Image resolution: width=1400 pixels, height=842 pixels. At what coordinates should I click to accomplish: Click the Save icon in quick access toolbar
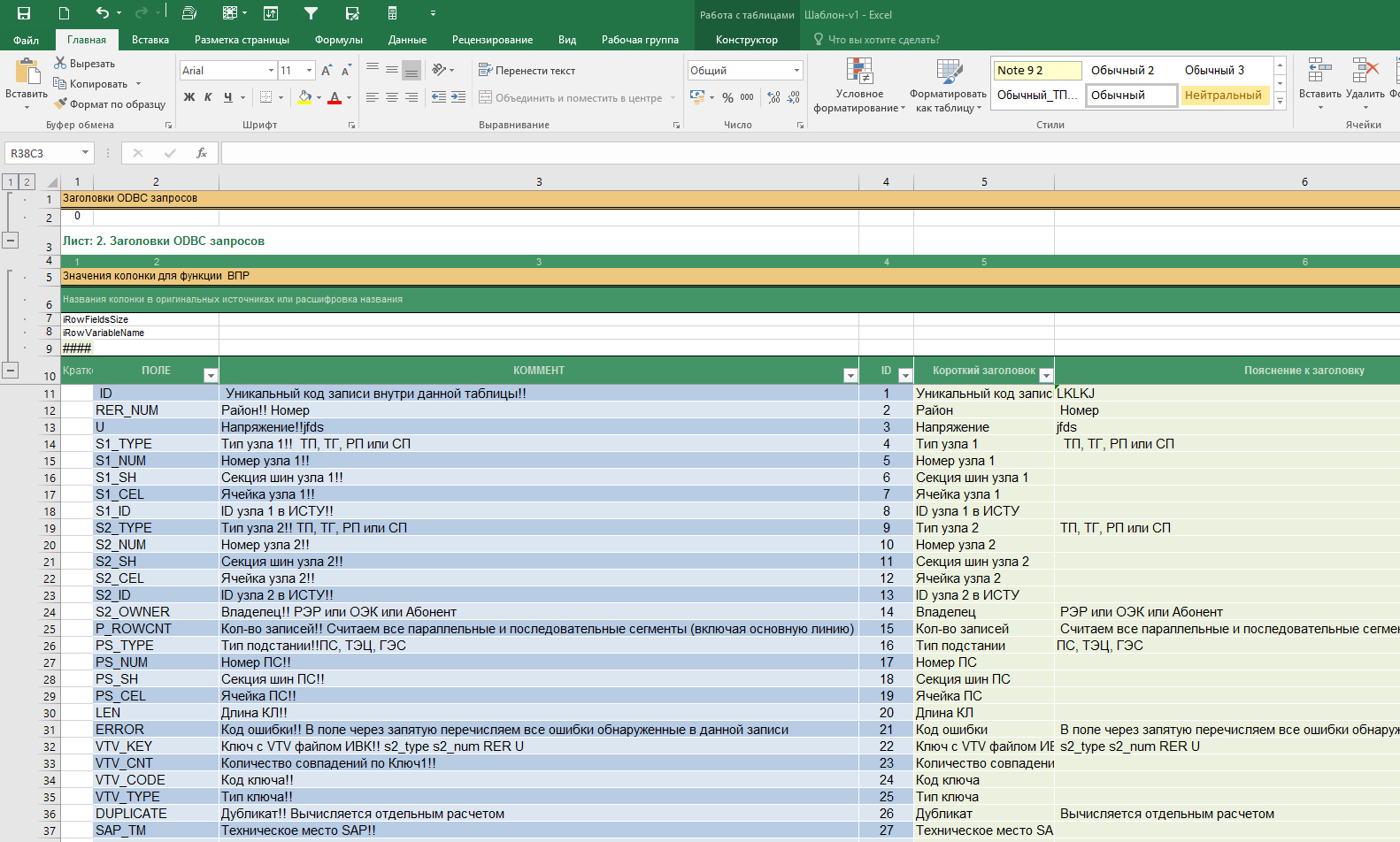click(24, 13)
